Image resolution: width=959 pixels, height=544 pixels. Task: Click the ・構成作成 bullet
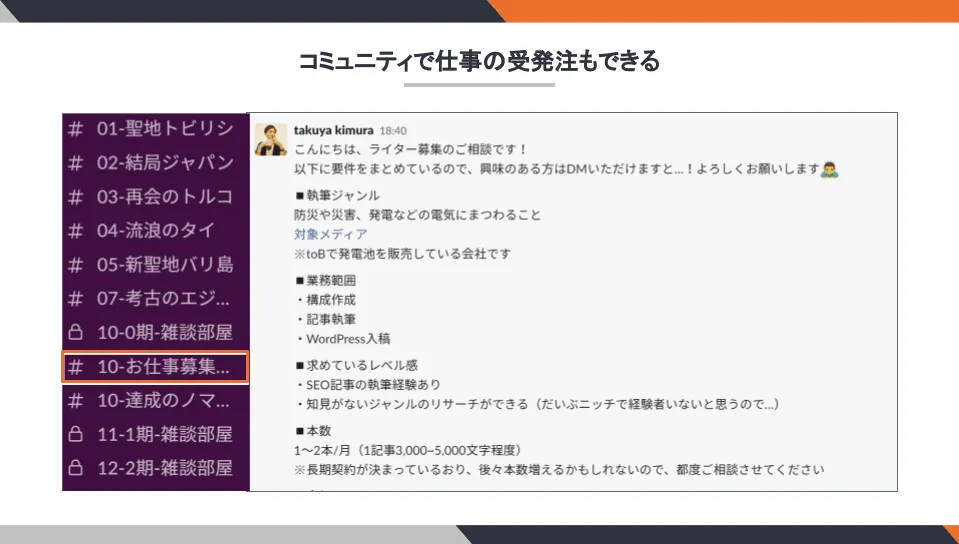click(x=325, y=300)
